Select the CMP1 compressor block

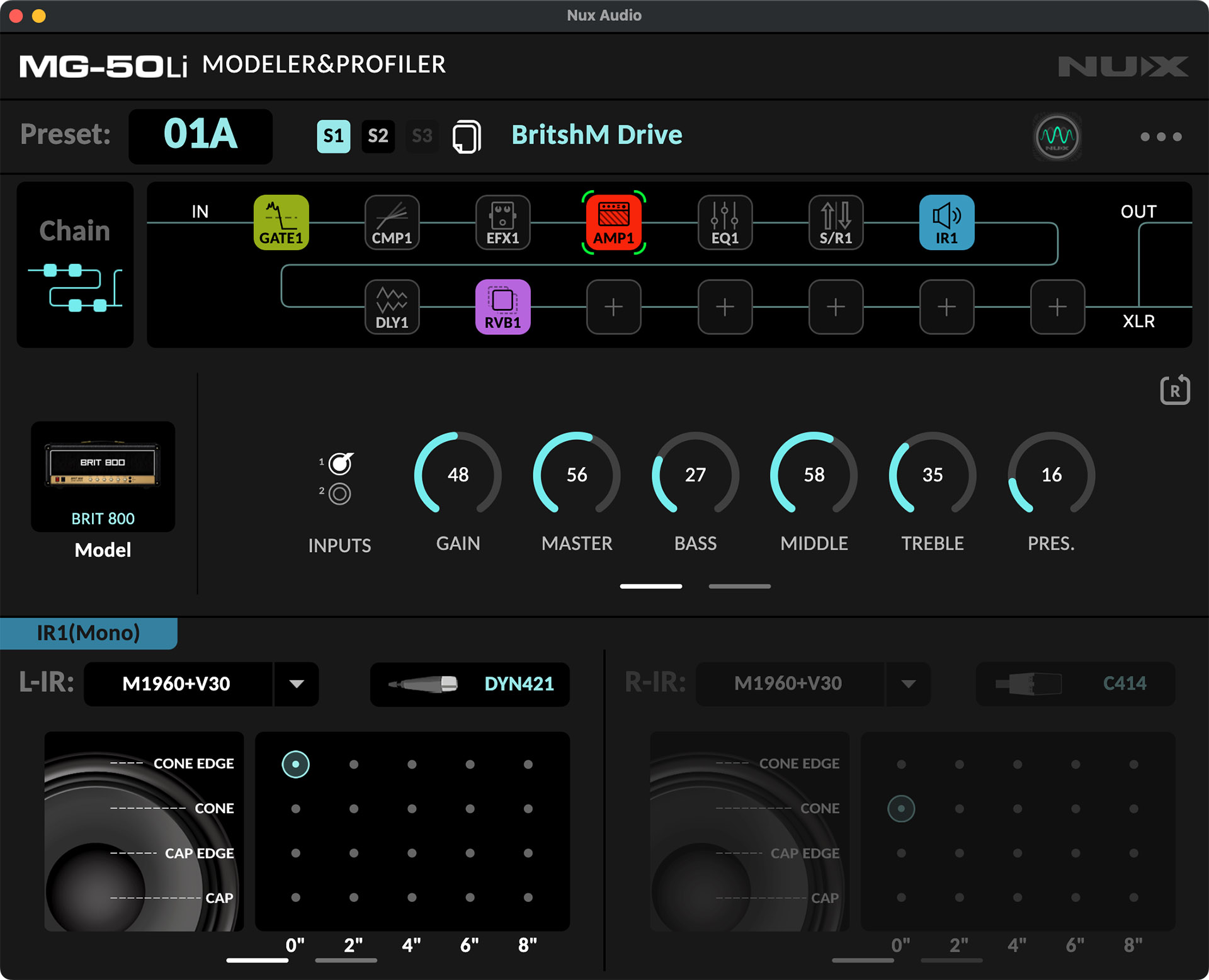click(x=392, y=223)
